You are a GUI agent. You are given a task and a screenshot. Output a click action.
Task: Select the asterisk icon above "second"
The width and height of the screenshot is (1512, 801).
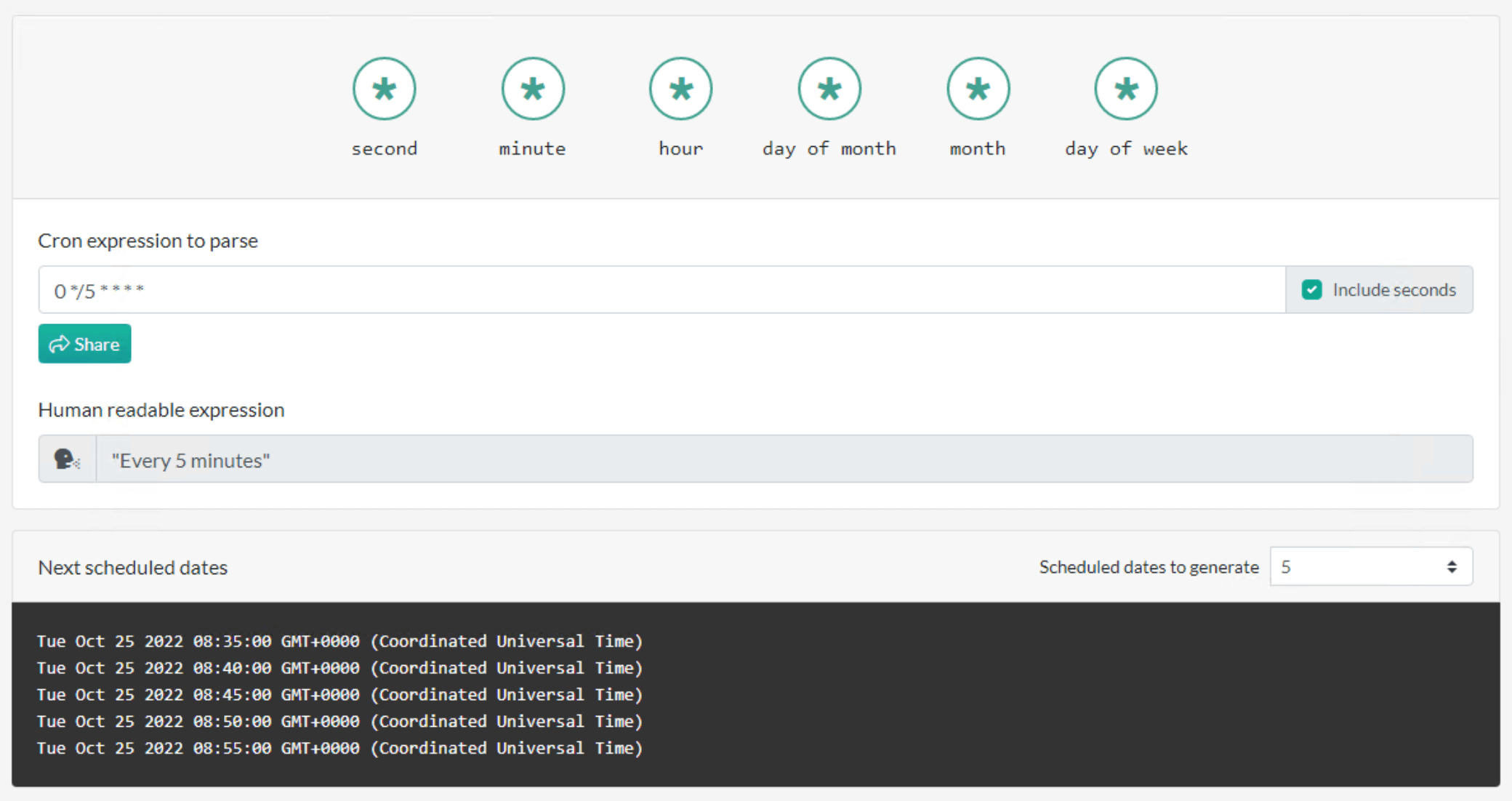(385, 88)
